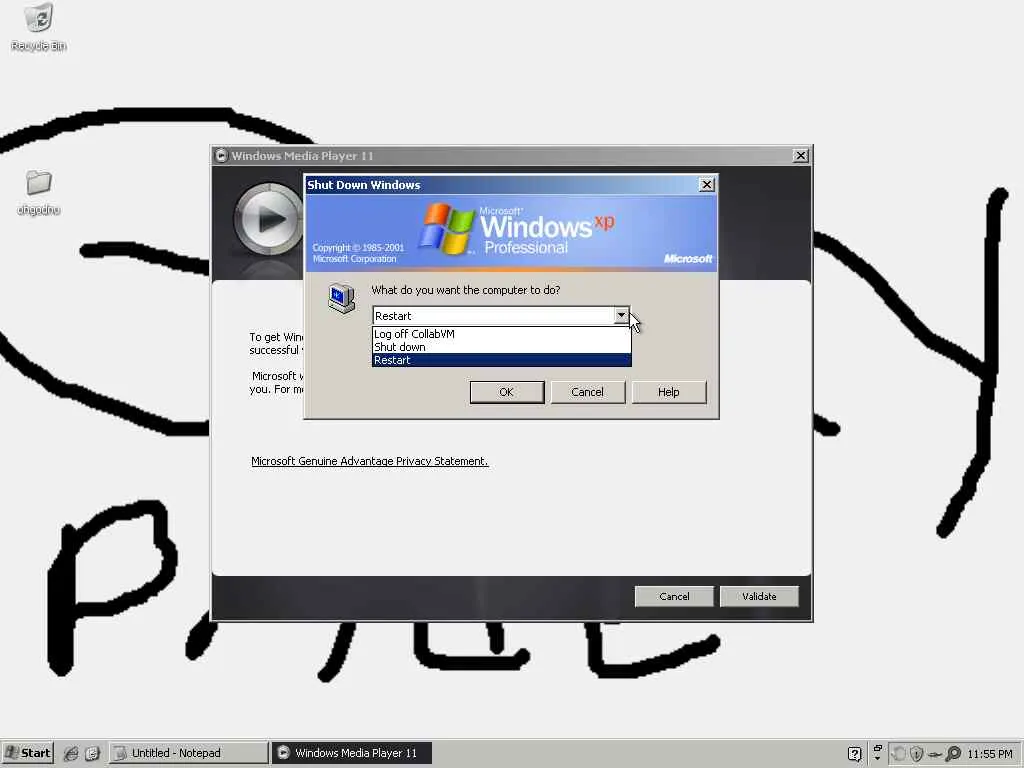
Task: Open the Start menu
Action: (x=27, y=753)
